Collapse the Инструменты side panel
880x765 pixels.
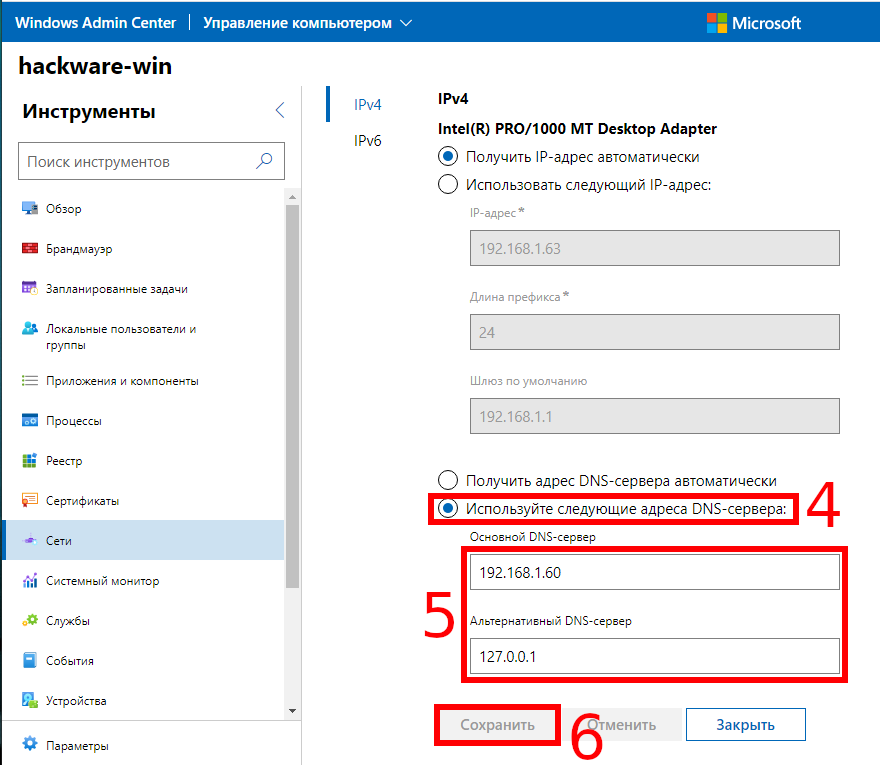click(x=279, y=111)
